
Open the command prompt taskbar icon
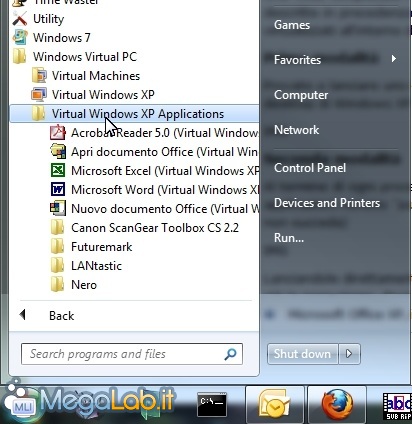pos(212,404)
